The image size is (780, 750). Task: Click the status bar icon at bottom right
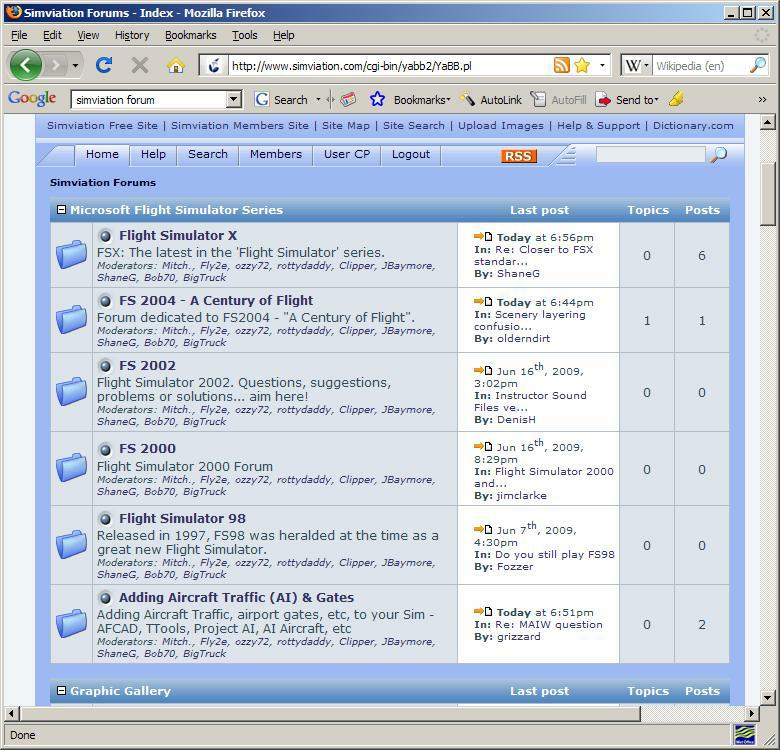tap(744, 735)
